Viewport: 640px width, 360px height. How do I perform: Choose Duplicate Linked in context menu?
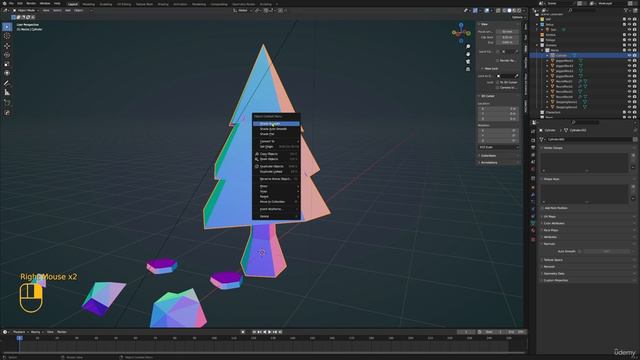coord(276,172)
